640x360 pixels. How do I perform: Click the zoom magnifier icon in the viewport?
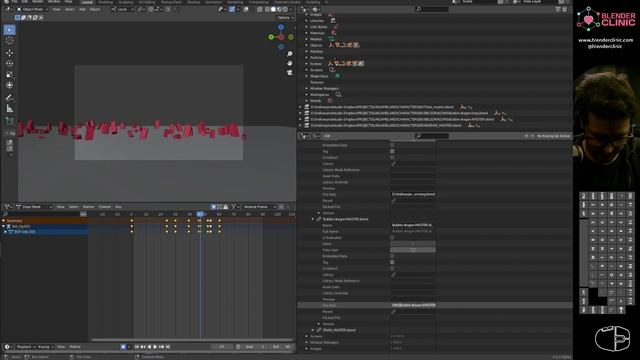coord(290,54)
